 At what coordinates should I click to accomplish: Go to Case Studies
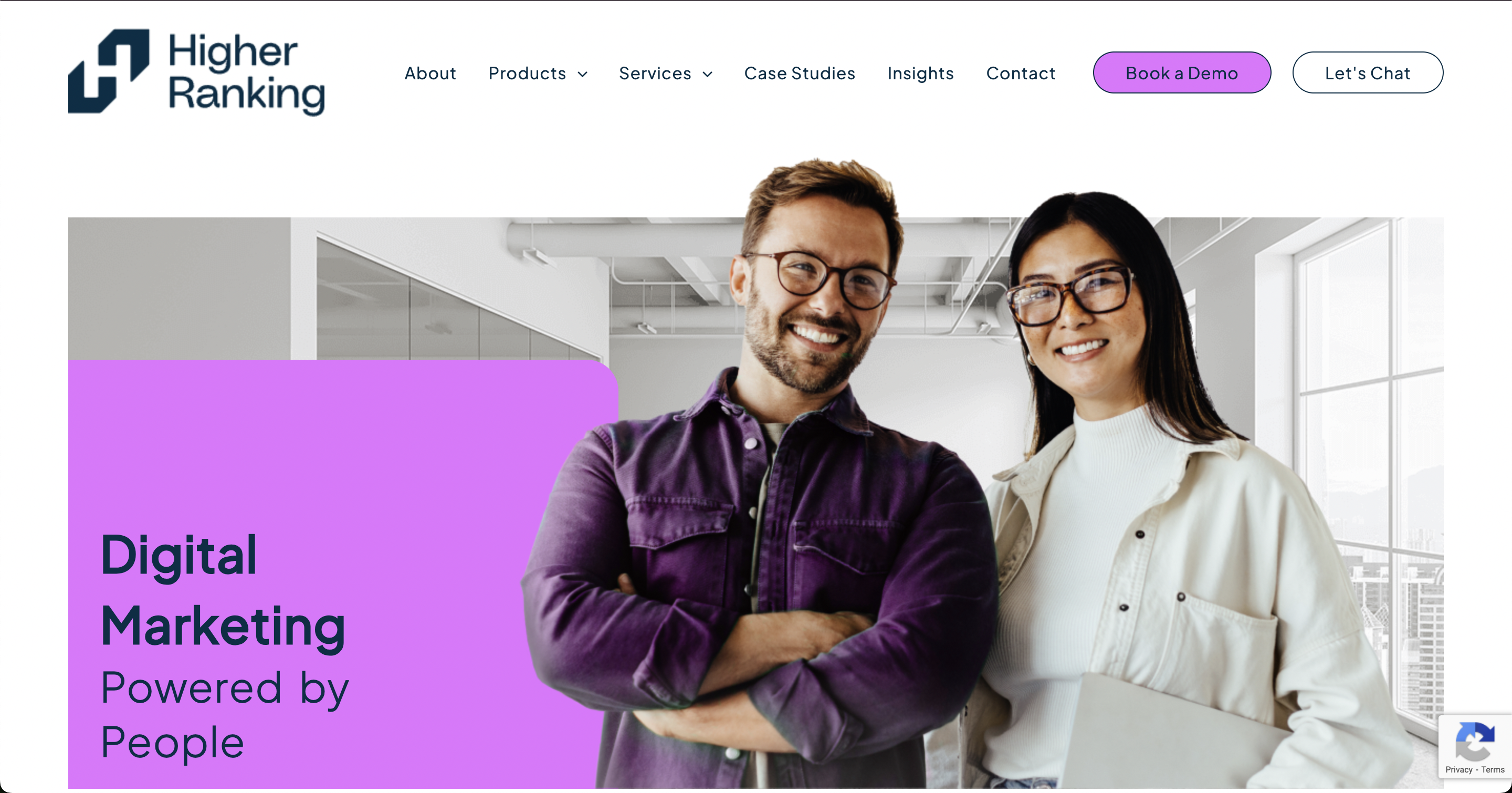click(x=800, y=74)
